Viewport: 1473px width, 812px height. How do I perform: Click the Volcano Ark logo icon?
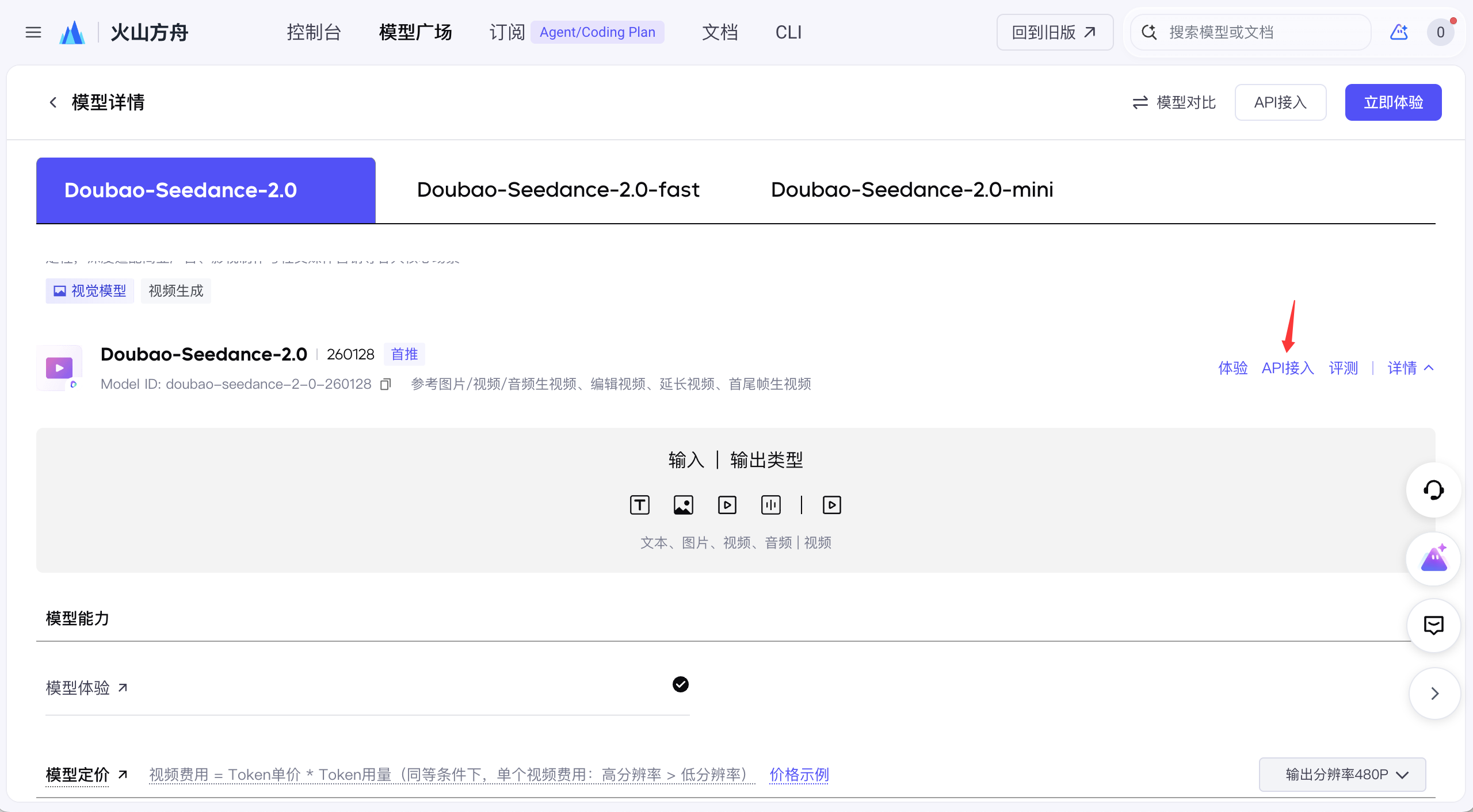point(72,32)
